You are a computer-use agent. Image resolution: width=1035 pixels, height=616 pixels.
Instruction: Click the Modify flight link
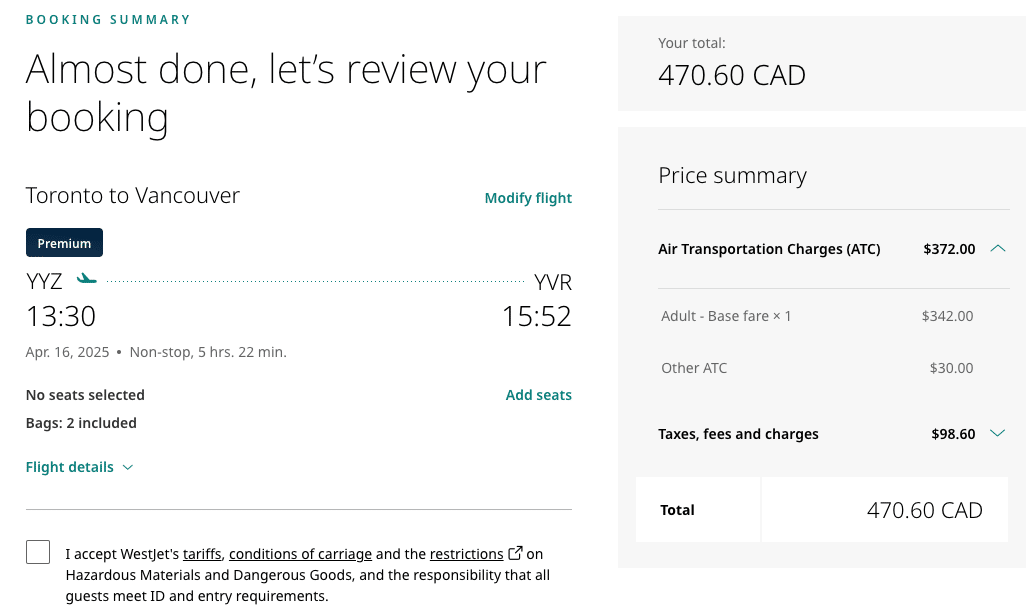coord(528,198)
